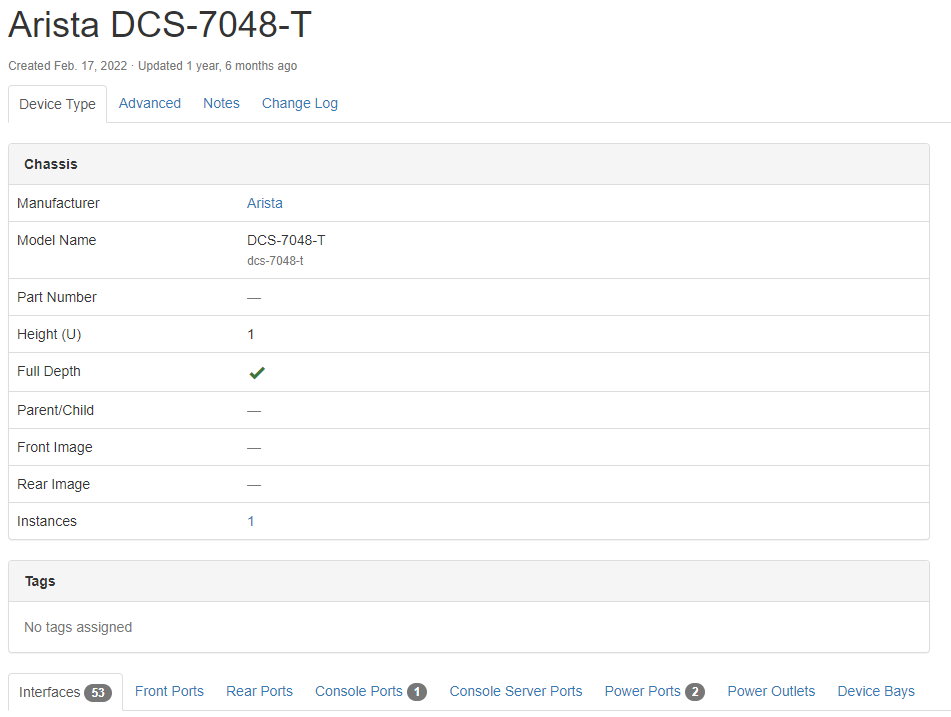Go to the Console Server Ports tab
Screen dimensions: 951x717
click(516, 691)
